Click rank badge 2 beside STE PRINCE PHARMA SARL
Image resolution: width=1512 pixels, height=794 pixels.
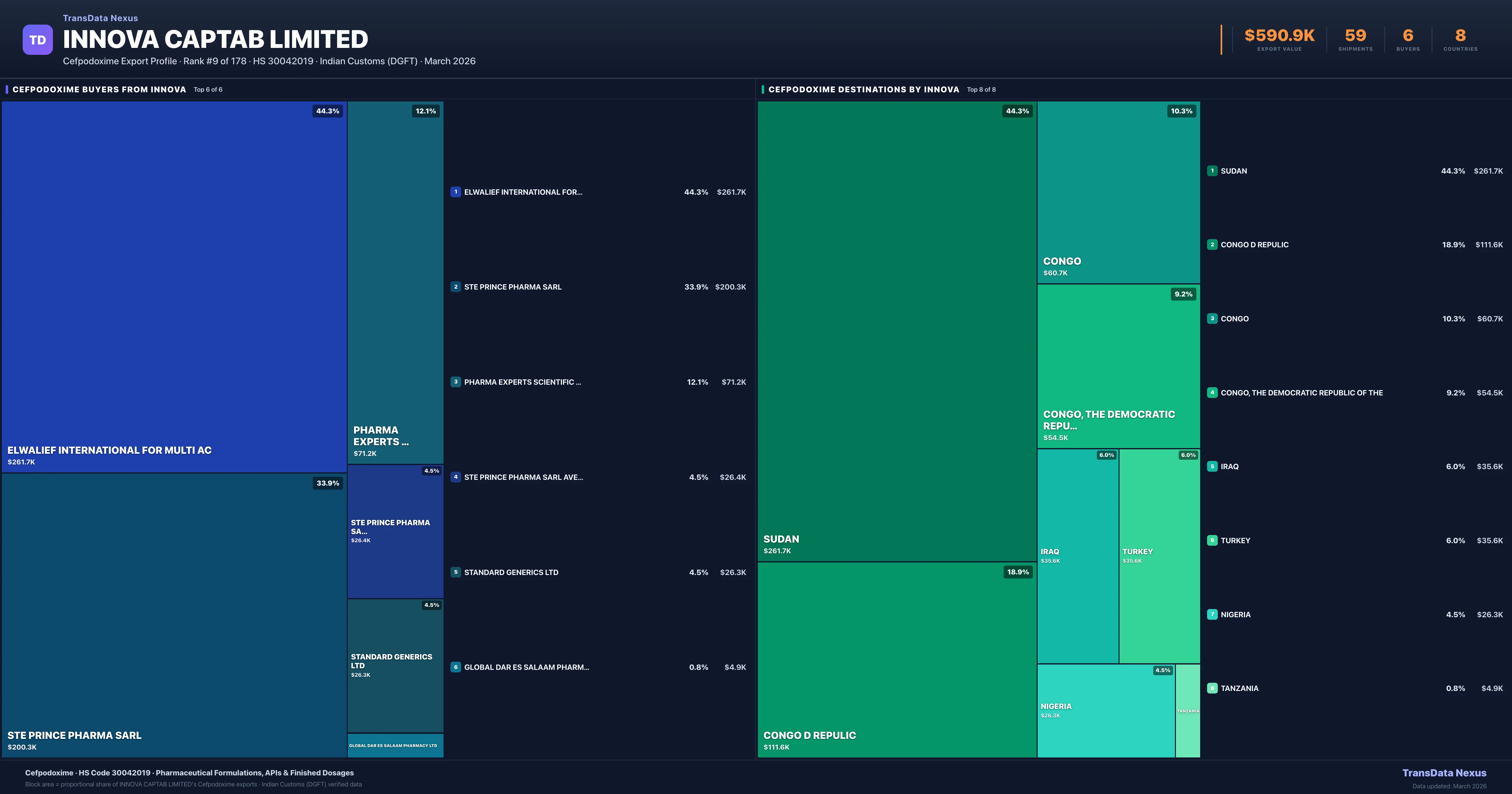pyautogui.click(x=455, y=287)
